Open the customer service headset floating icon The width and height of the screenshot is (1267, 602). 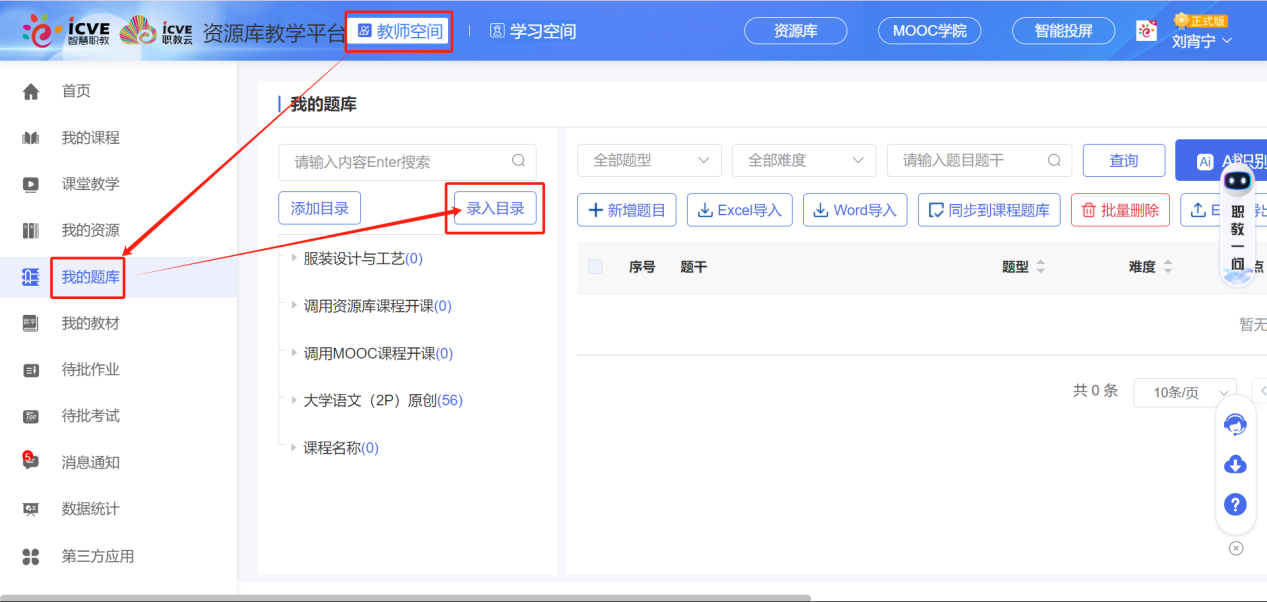coord(1236,424)
